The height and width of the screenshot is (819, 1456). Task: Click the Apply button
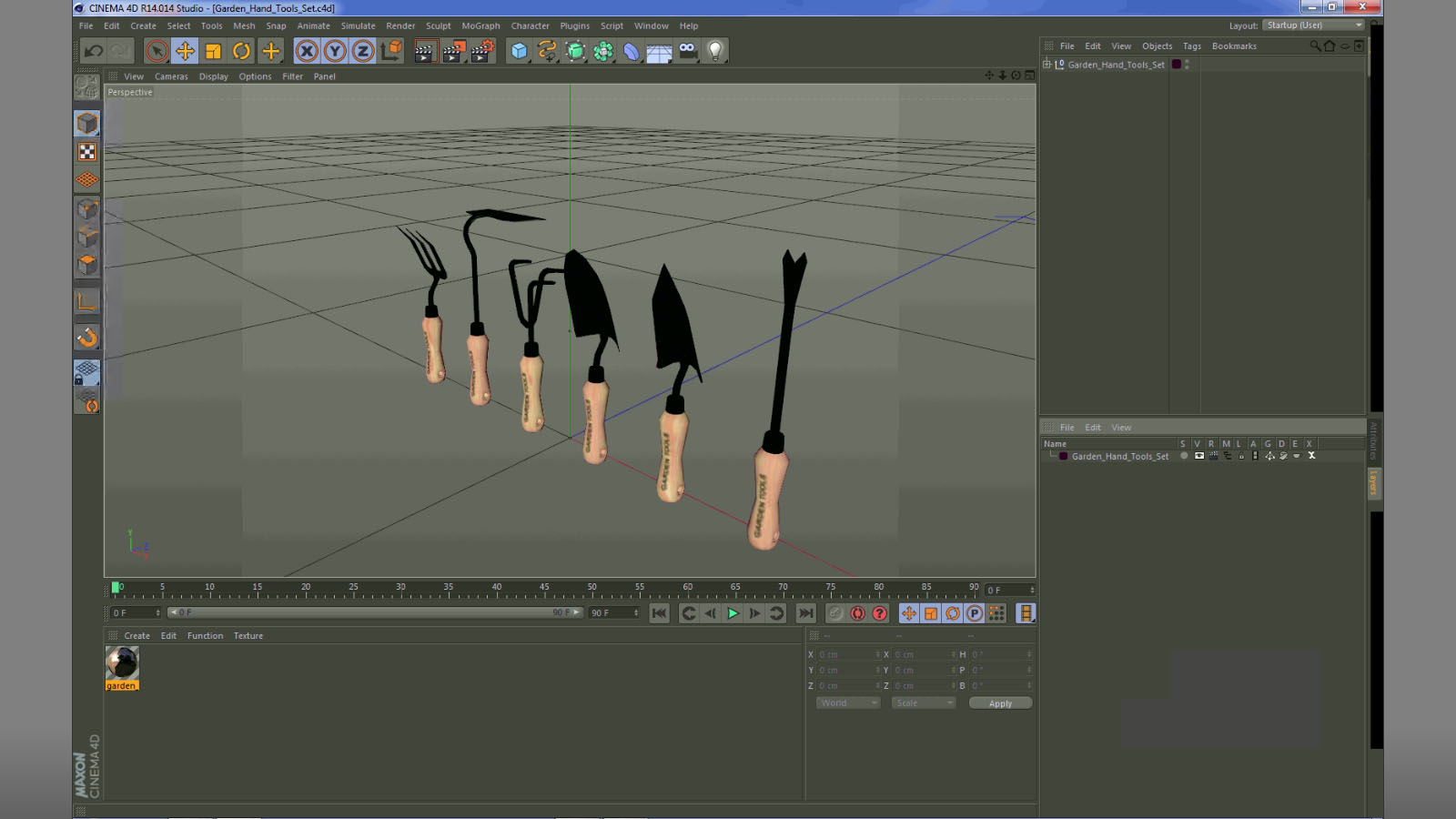pyautogui.click(x=1000, y=703)
